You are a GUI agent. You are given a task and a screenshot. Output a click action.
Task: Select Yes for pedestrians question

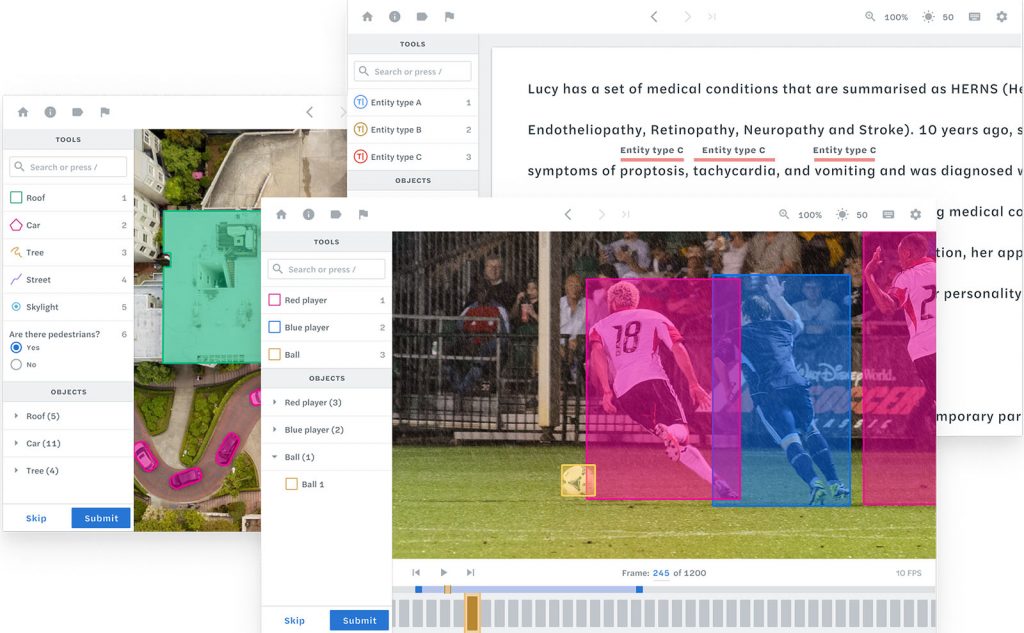tap(16, 347)
